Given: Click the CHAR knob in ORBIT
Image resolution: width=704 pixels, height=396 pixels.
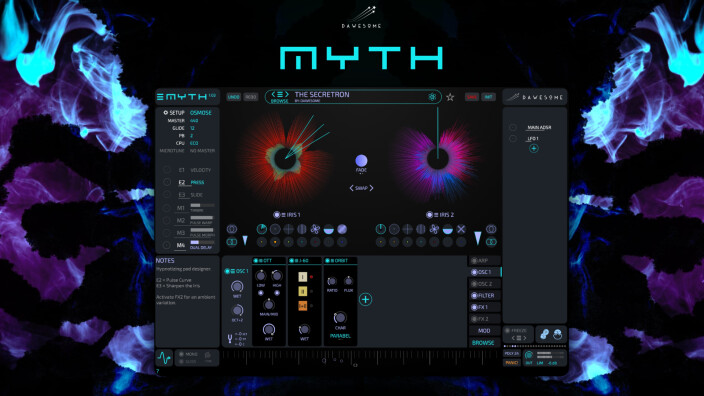Looking at the screenshot, I should tap(340, 318).
